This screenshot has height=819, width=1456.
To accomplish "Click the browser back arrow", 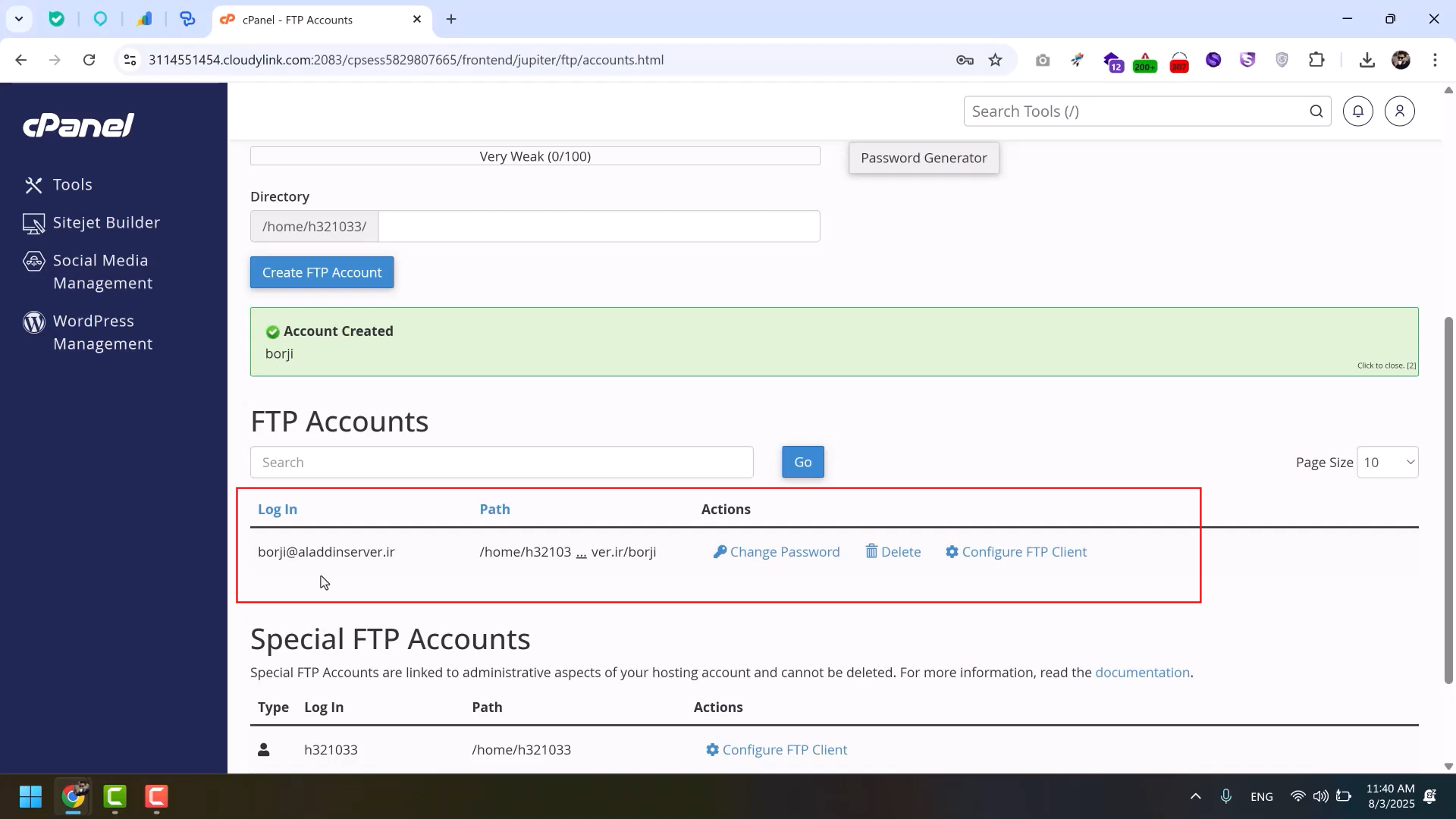I will tap(21, 60).
